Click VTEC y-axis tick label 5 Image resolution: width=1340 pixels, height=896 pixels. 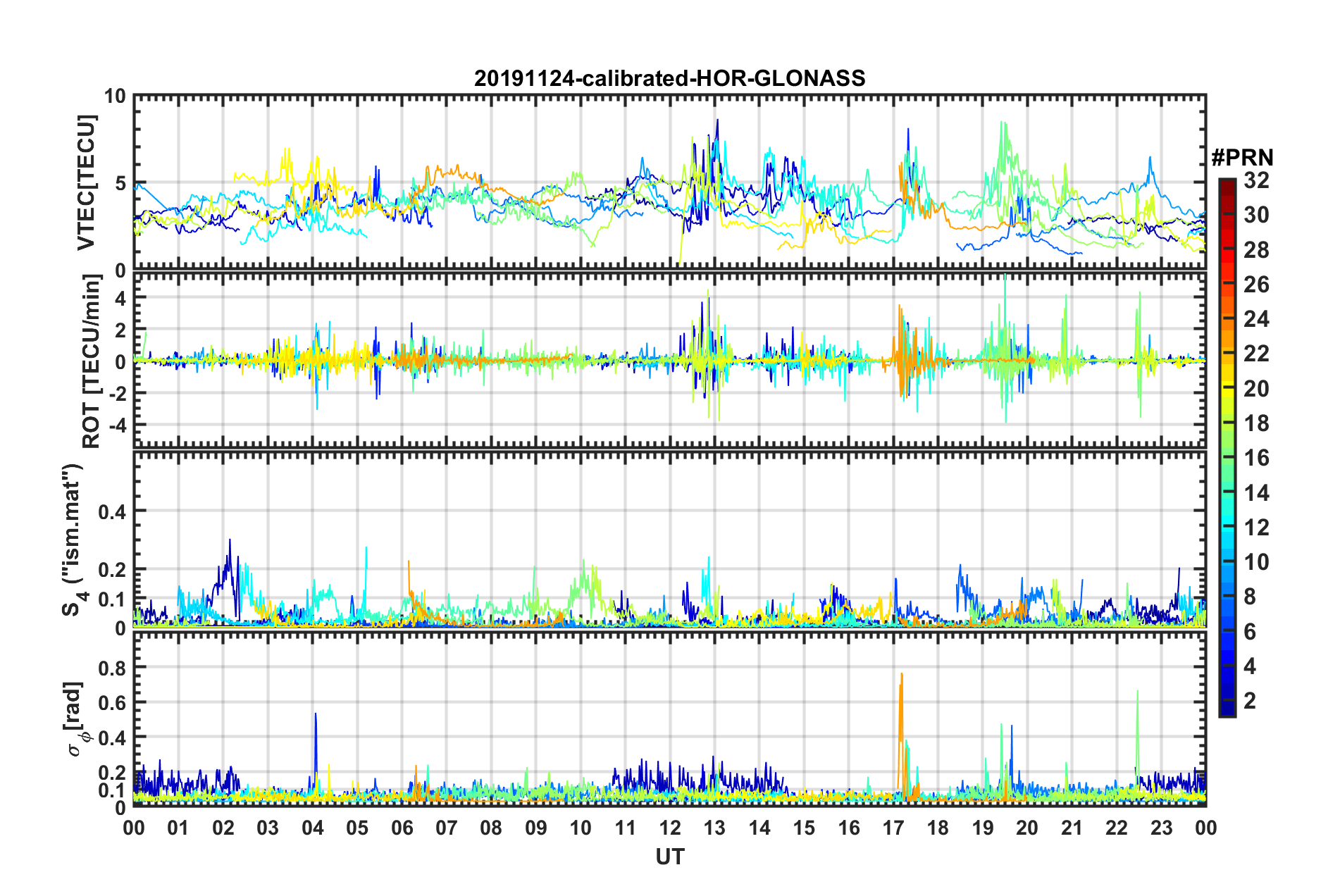[119, 184]
